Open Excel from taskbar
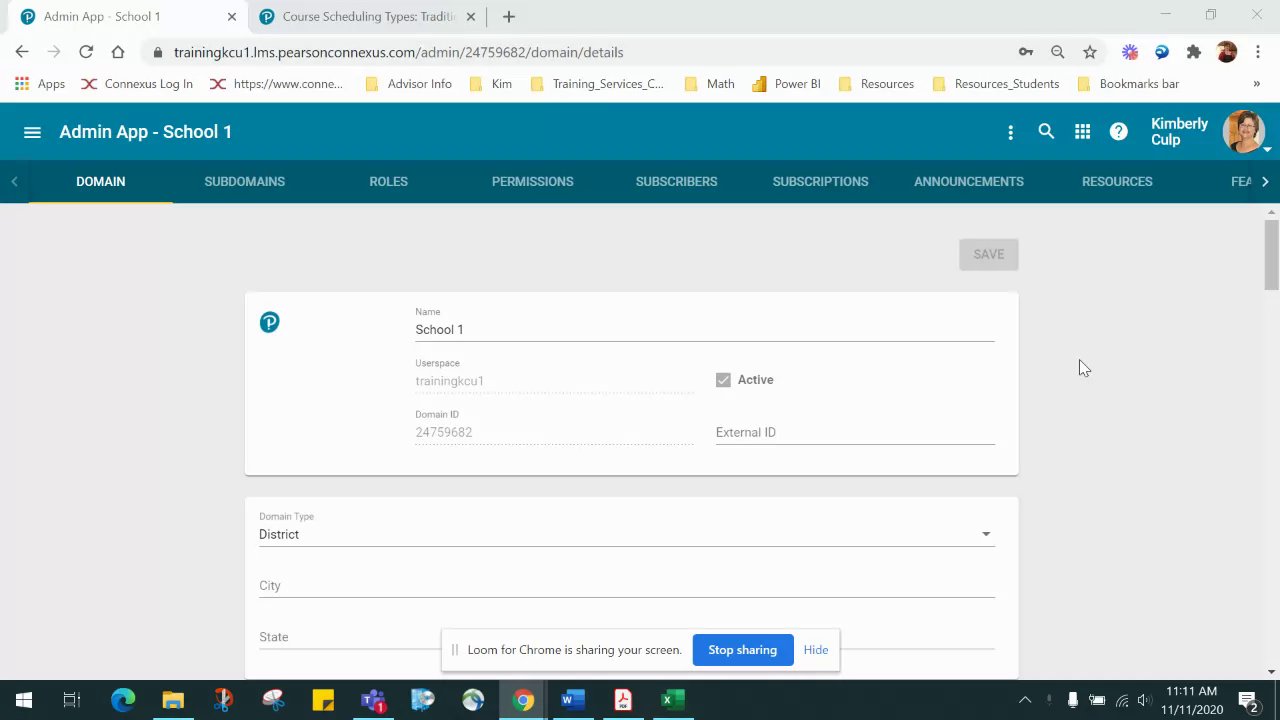The width and height of the screenshot is (1280, 720). coord(673,700)
